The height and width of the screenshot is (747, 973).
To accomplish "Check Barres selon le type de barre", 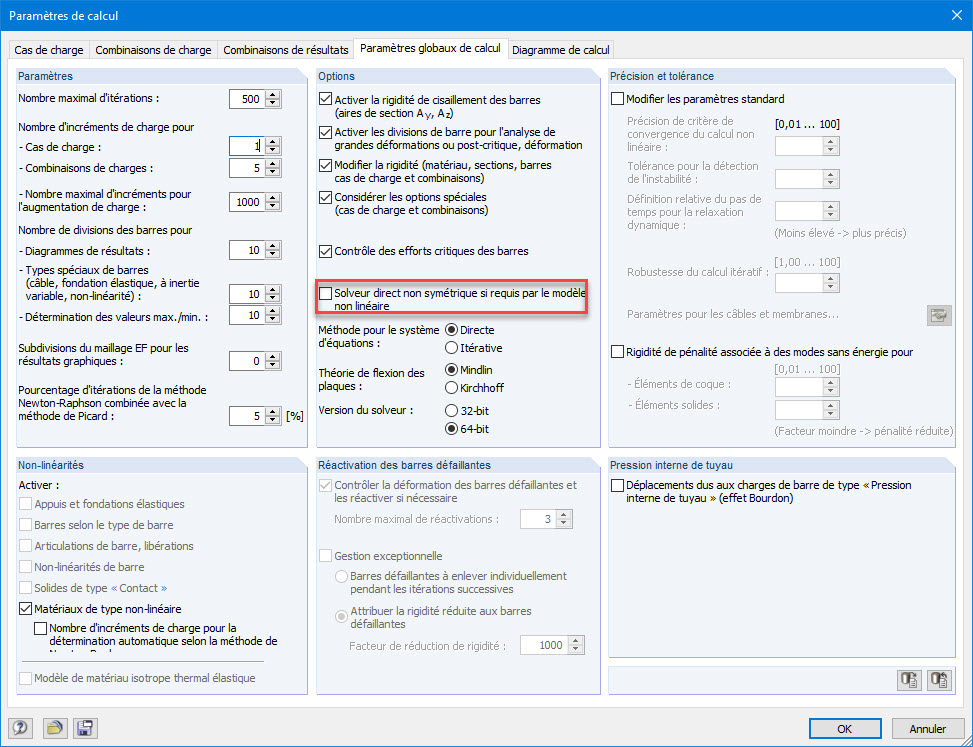I will pyautogui.click(x=25, y=525).
